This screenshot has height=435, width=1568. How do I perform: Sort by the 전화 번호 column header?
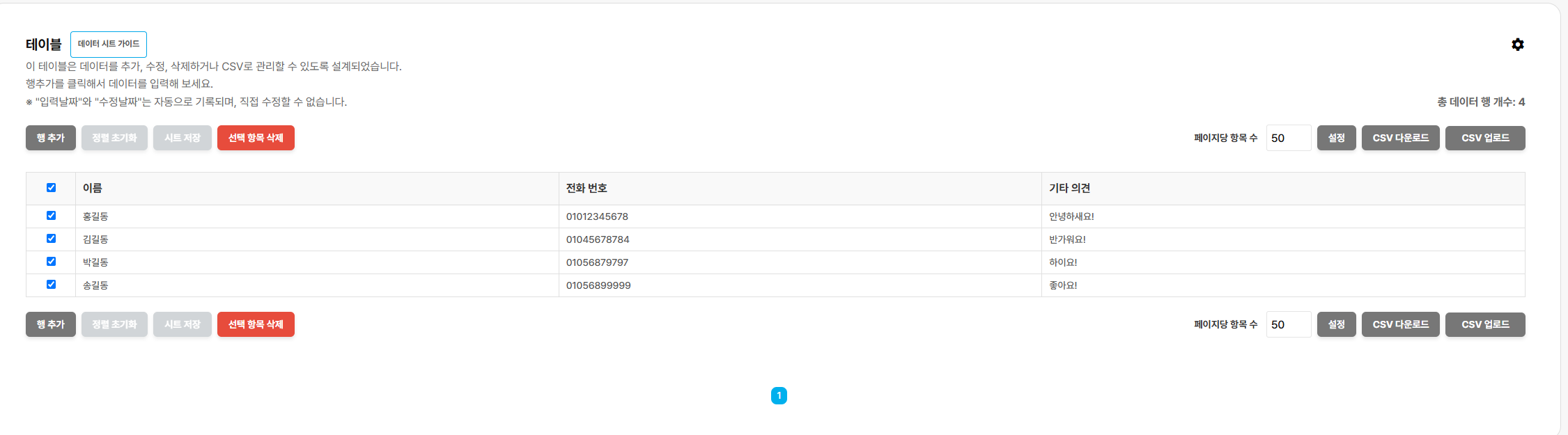[800, 189]
